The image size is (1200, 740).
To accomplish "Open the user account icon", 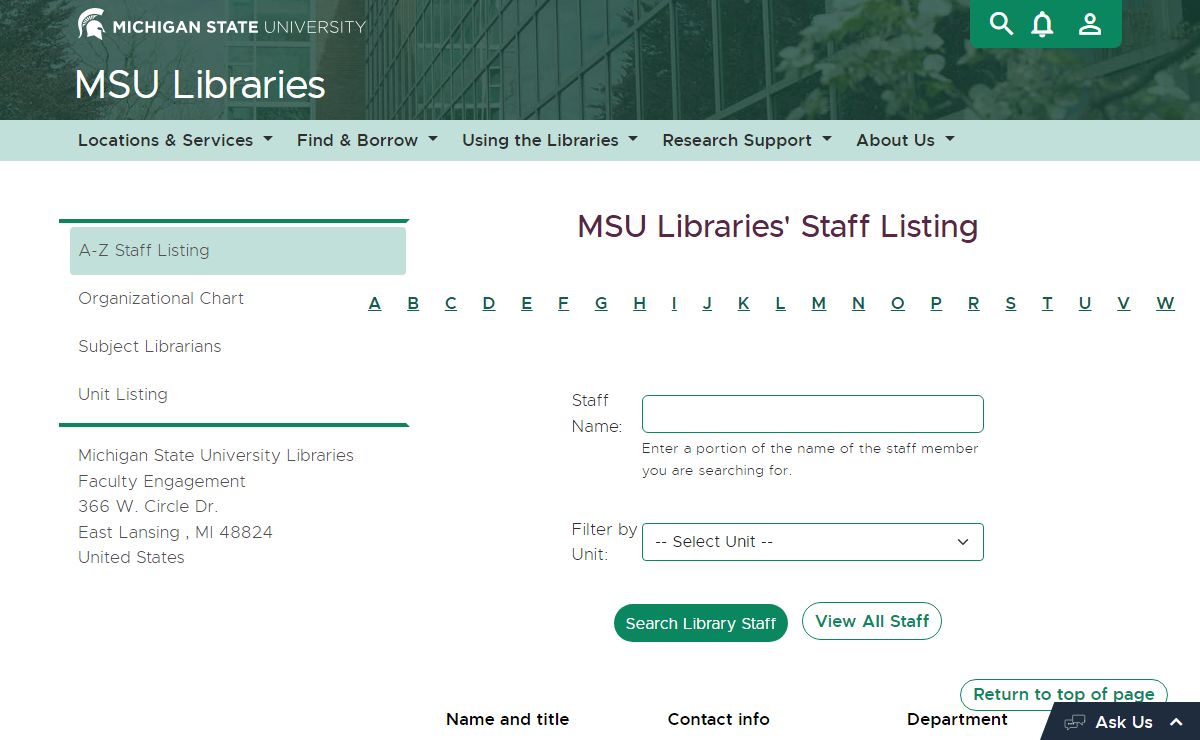I will point(1090,24).
